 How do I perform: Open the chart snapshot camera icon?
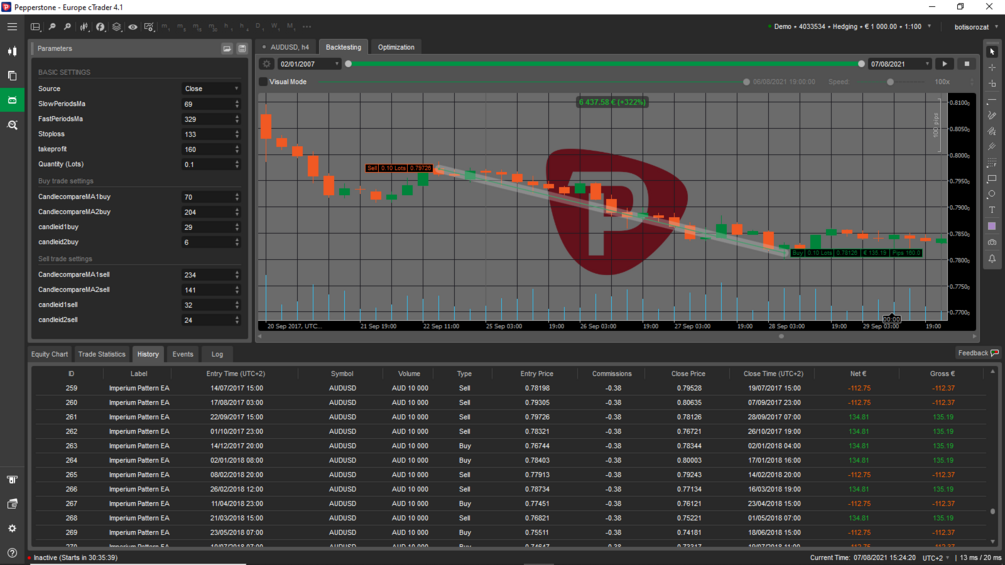992,242
